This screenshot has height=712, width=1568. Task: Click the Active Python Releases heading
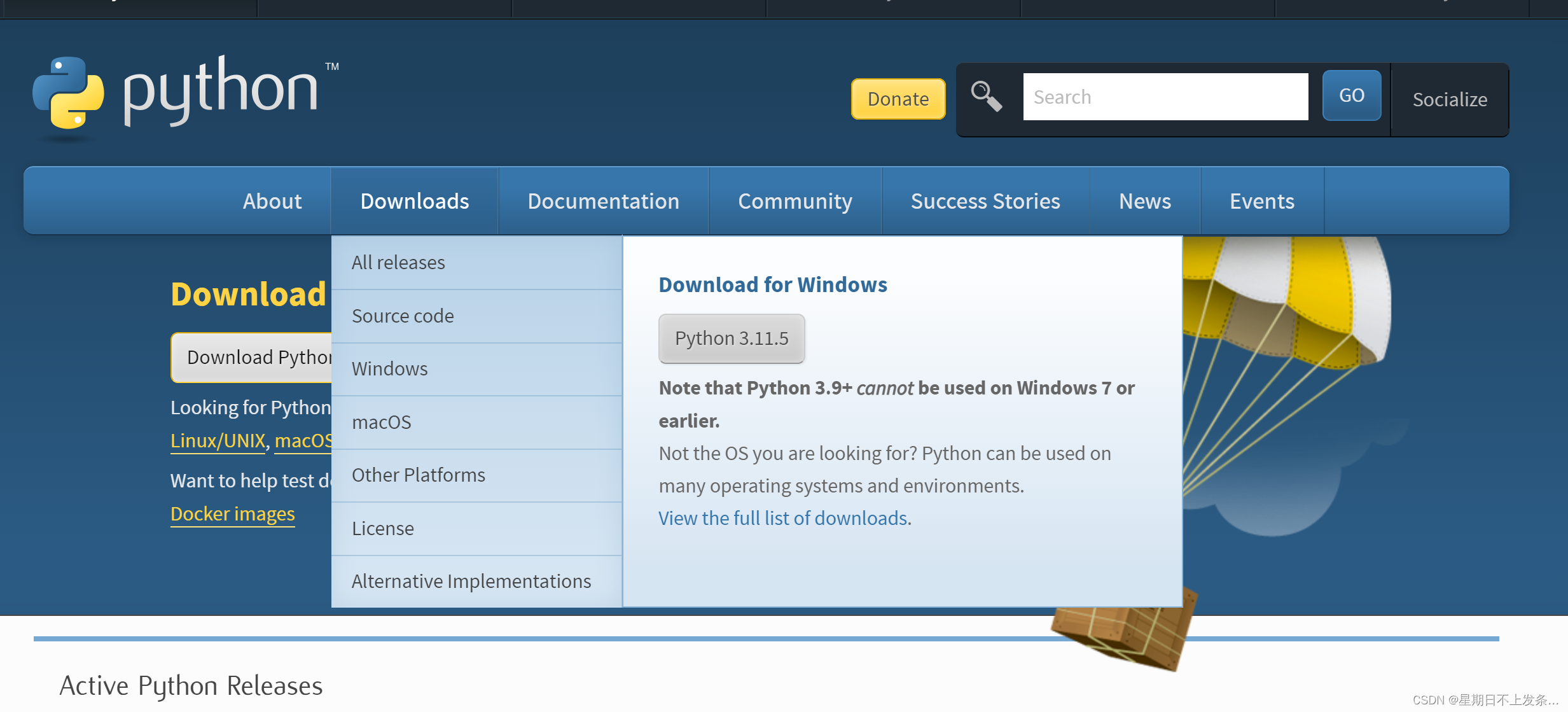pos(191,686)
